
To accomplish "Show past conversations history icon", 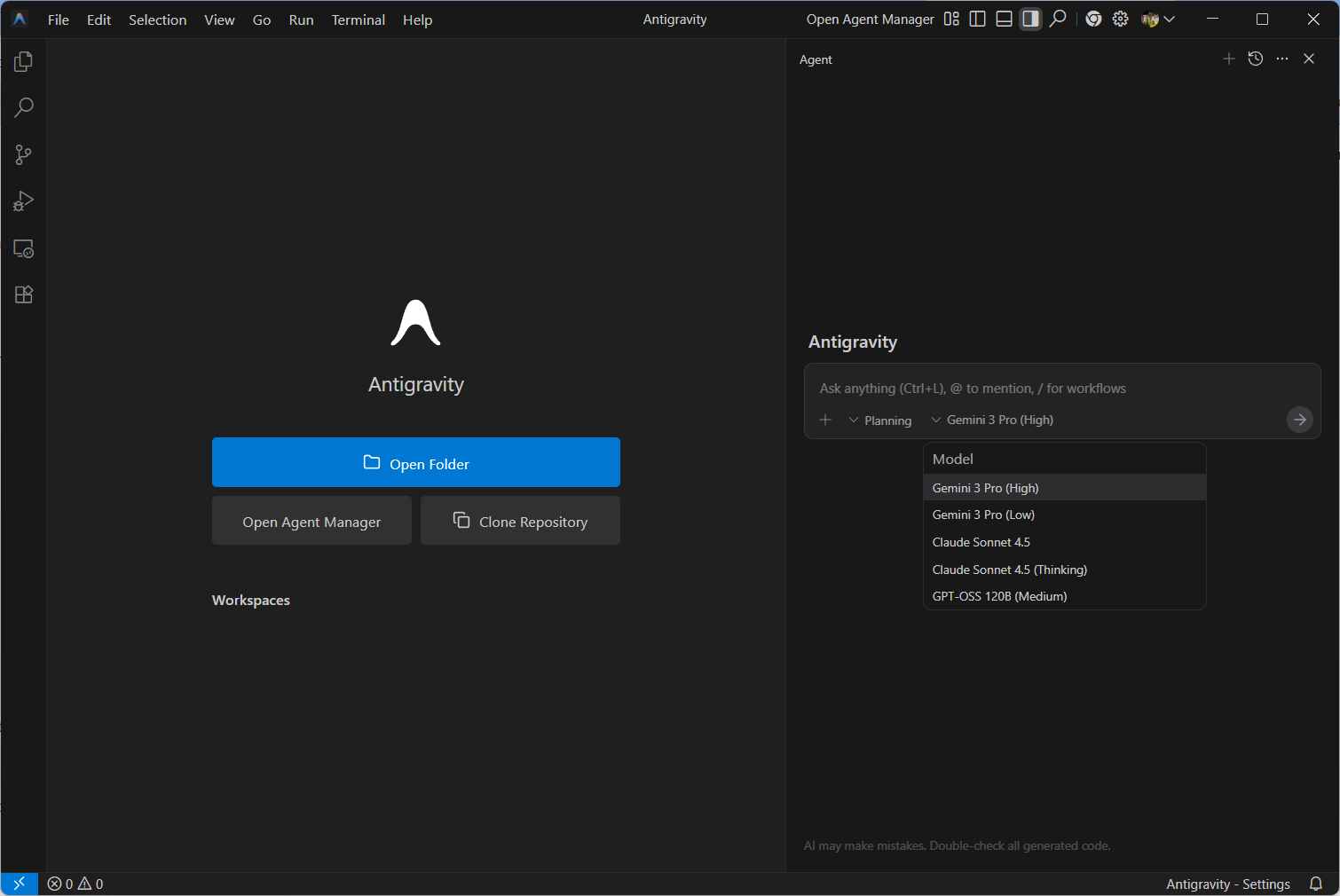I will [1256, 59].
